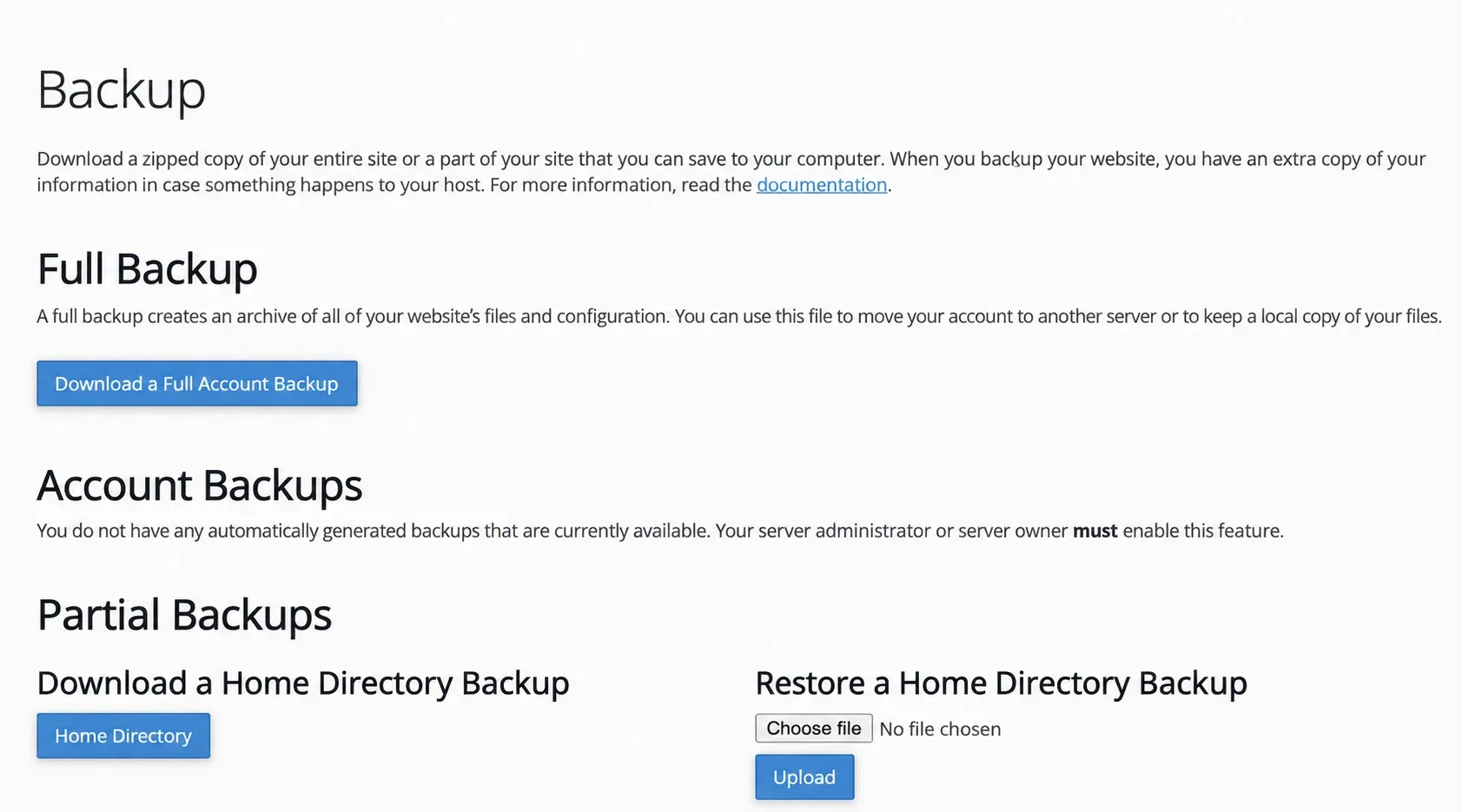1462x812 pixels.
Task: Click 'Download a Home Directory Backup' heading
Action: [303, 683]
